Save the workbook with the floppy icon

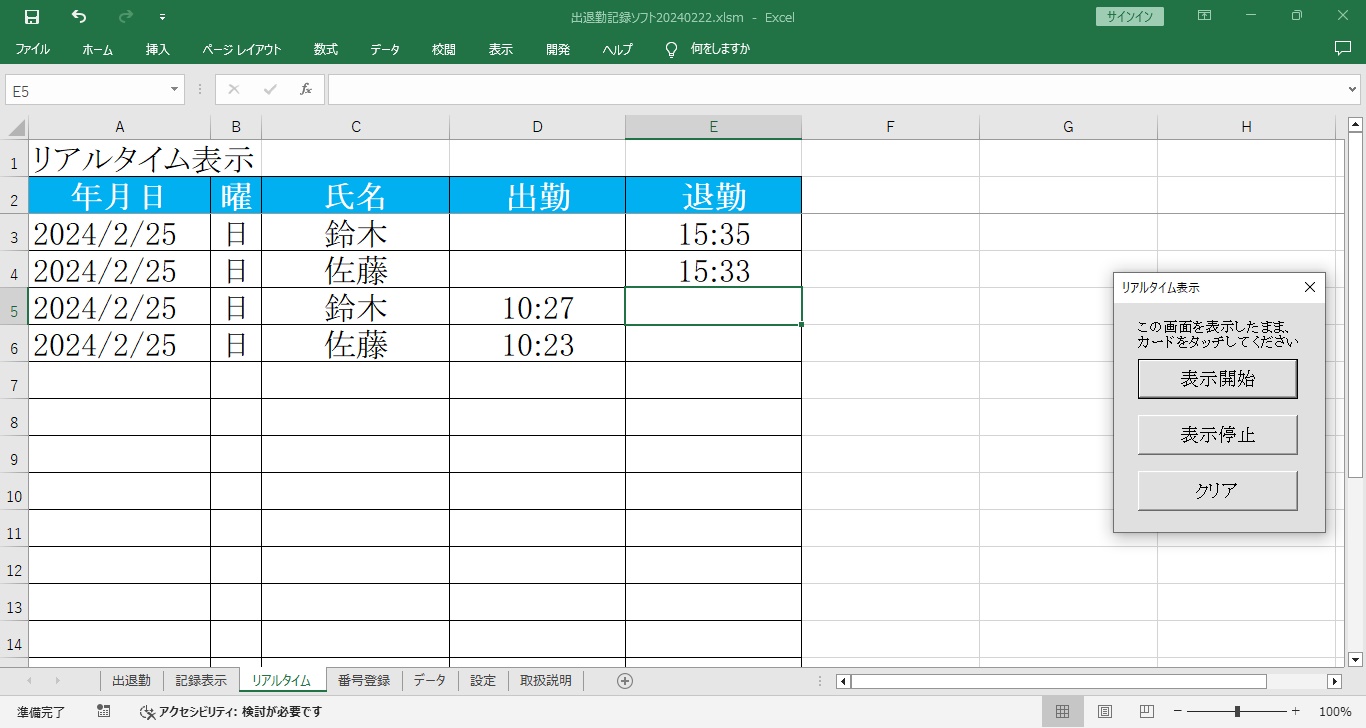coord(32,17)
